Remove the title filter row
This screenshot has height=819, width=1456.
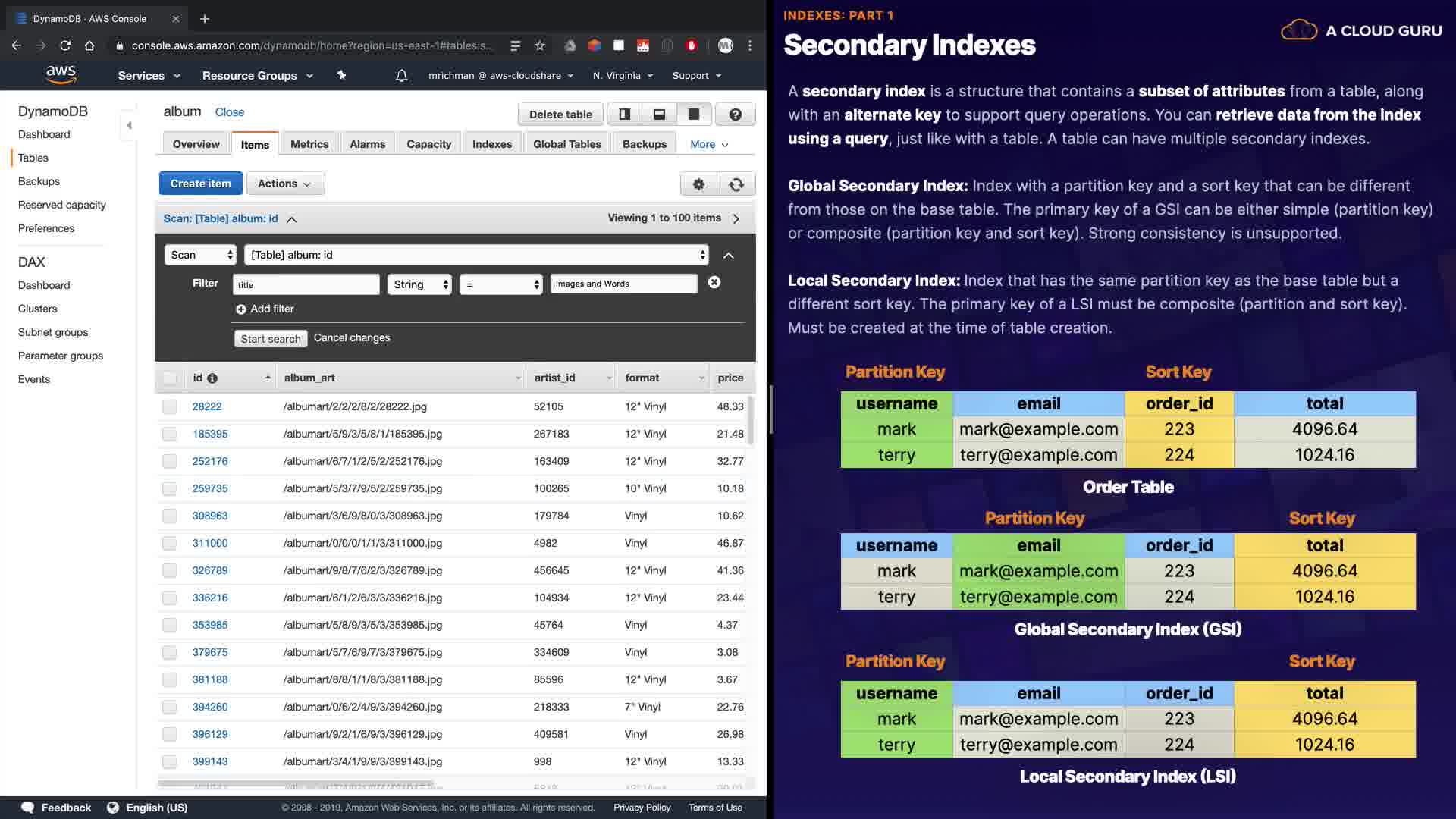(714, 283)
